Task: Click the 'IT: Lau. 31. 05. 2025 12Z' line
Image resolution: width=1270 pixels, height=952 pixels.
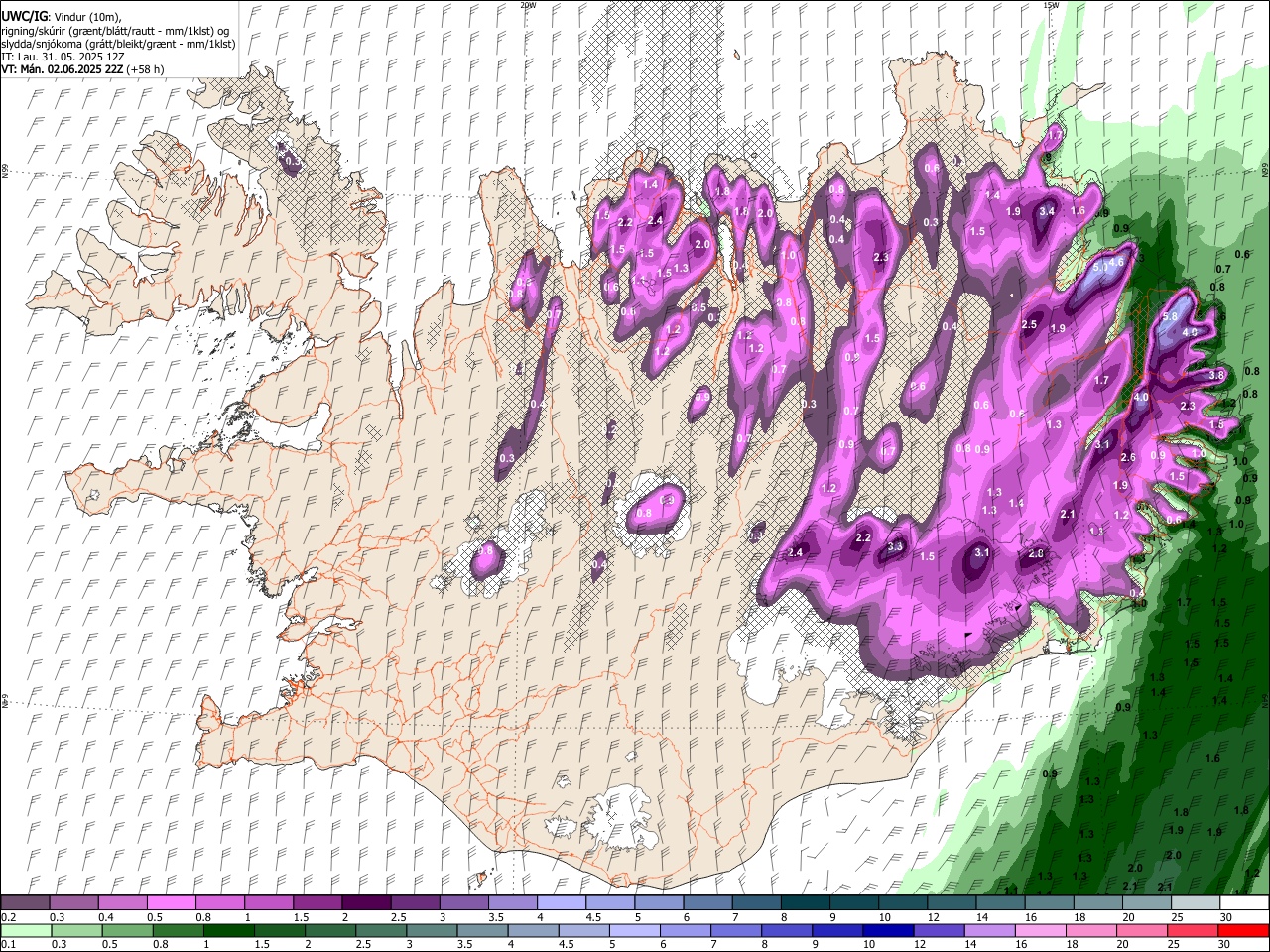Action: (x=63, y=57)
